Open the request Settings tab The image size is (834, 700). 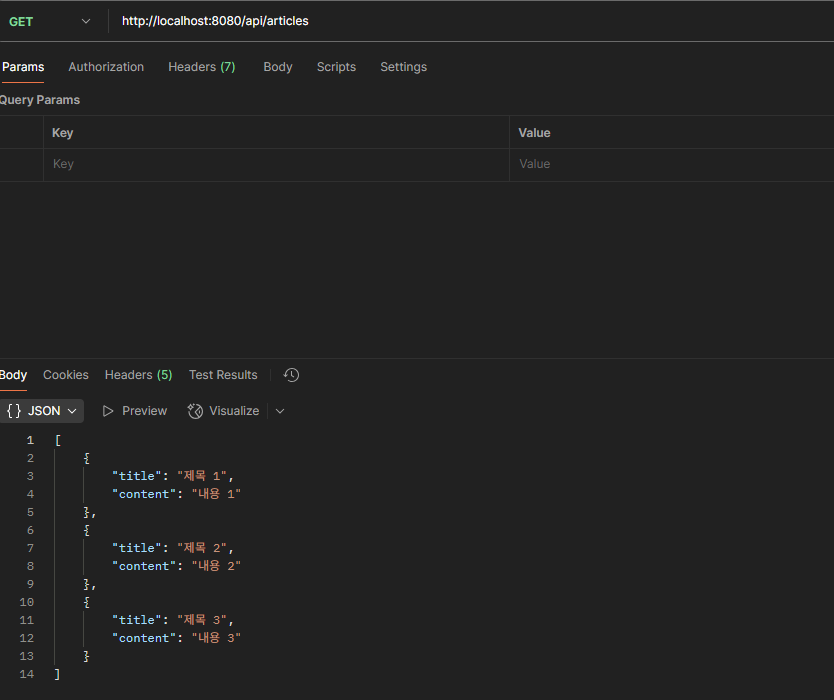click(x=403, y=67)
